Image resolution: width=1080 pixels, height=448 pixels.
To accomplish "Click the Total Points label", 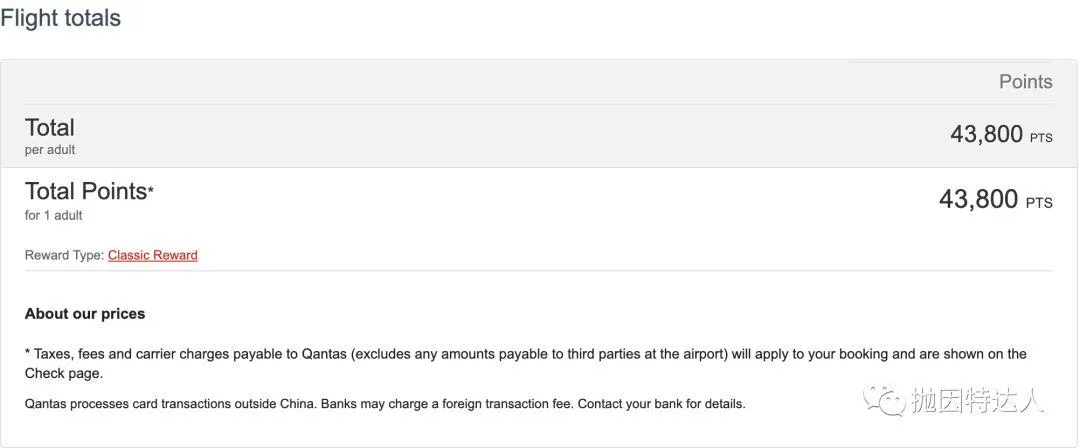I will coord(86,191).
